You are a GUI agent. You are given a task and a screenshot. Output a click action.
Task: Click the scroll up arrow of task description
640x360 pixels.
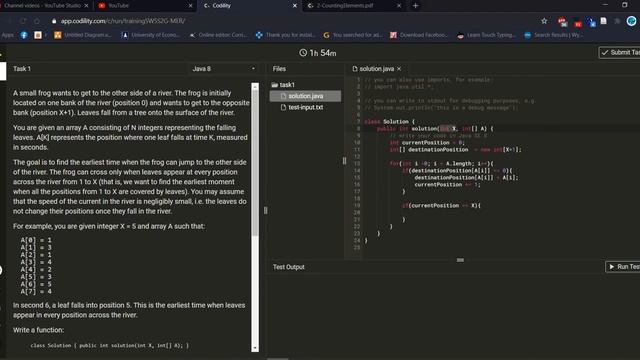click(255, 87)
